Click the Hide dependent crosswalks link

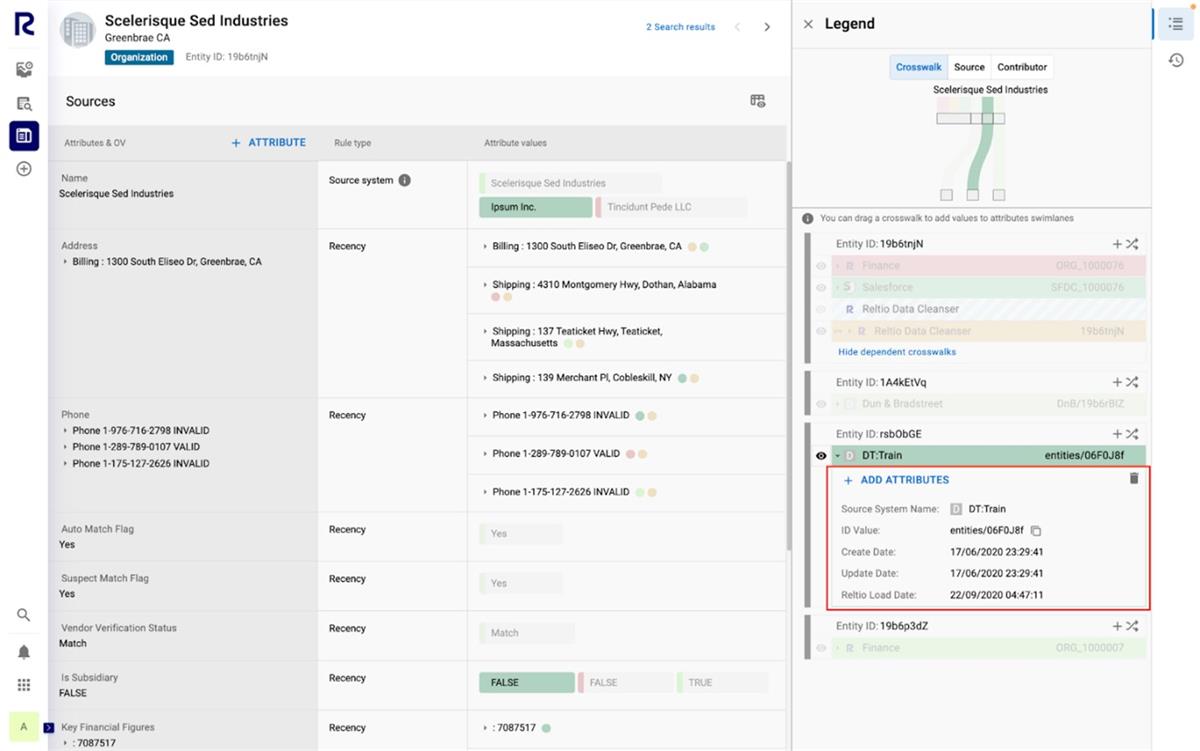click(x=897, y=352)
